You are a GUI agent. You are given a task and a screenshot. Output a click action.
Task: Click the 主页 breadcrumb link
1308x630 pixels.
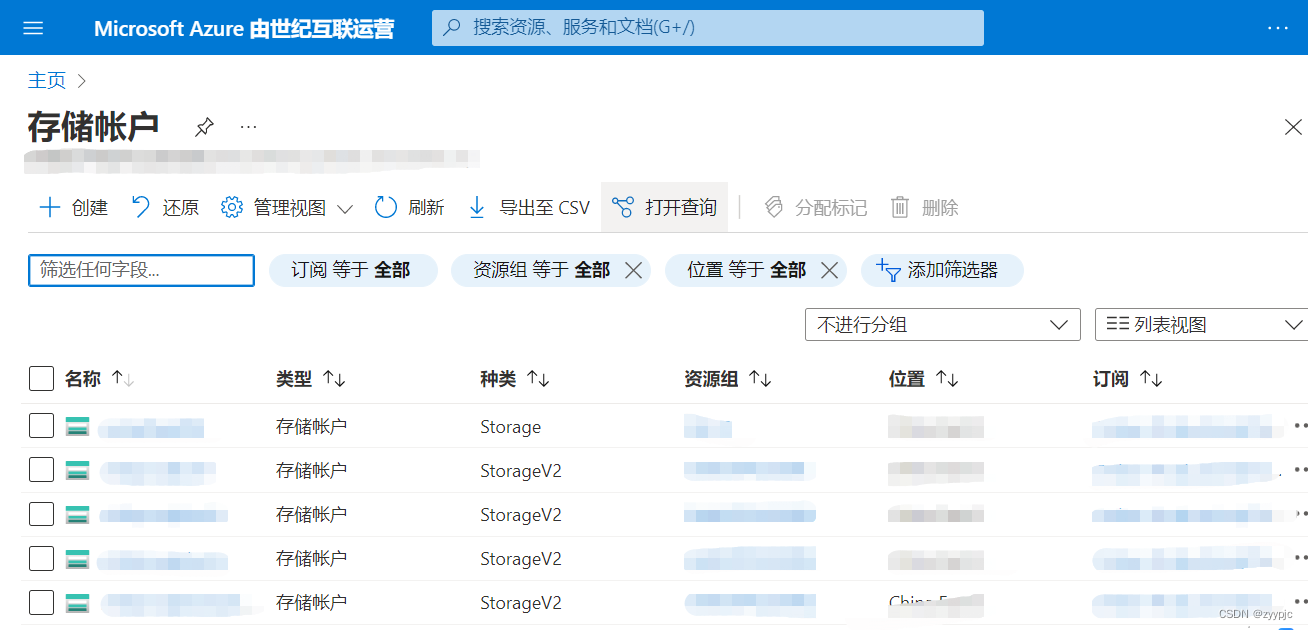coord(47,80)
